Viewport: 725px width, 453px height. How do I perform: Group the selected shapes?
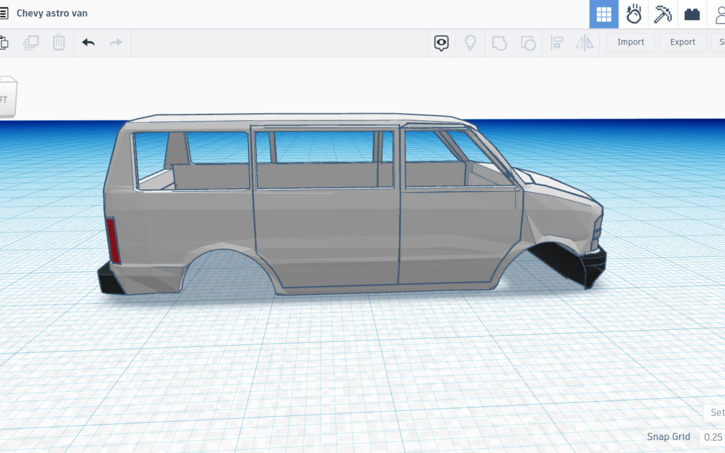point(499,43)
